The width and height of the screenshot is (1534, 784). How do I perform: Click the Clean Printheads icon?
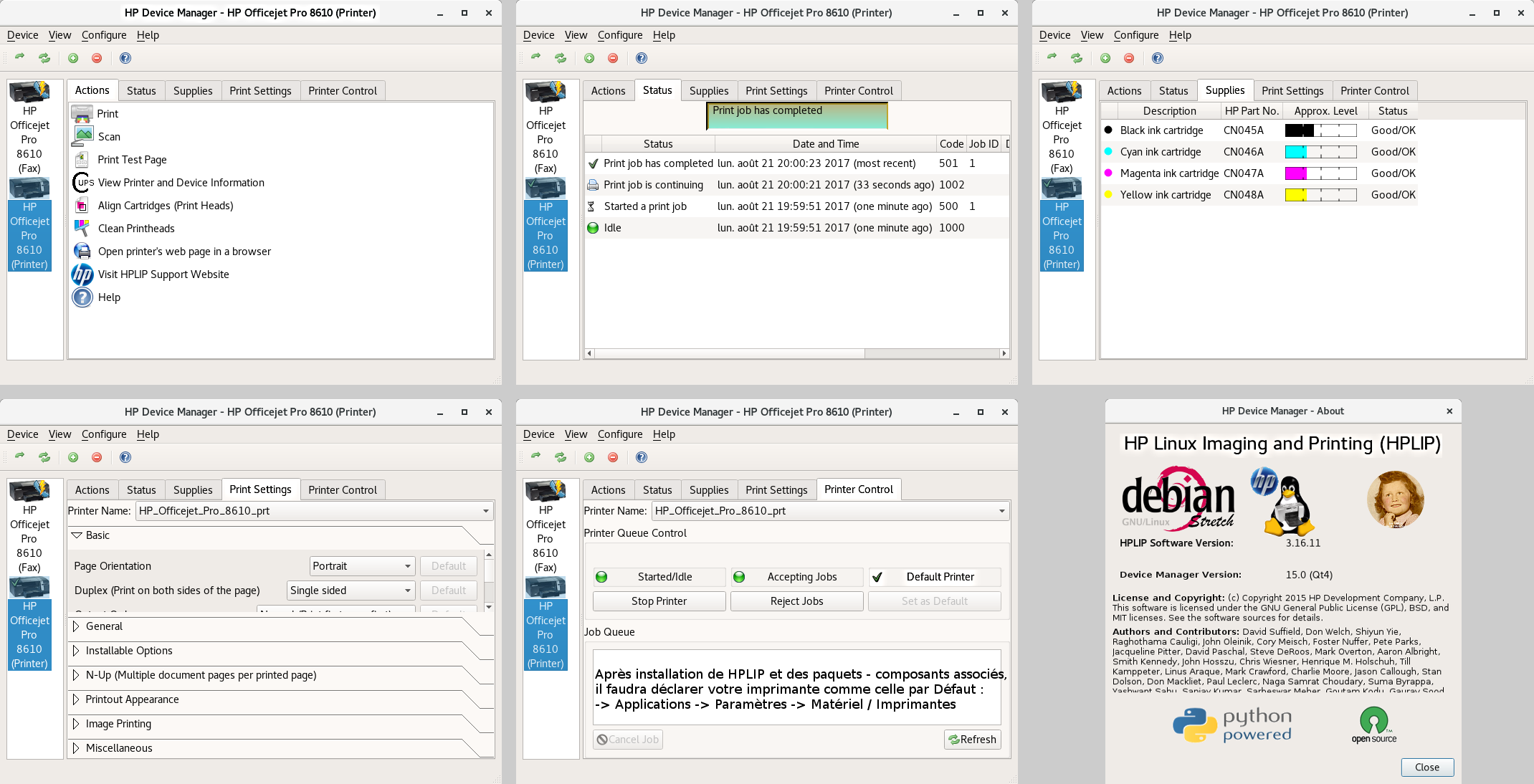coord(82,229)
